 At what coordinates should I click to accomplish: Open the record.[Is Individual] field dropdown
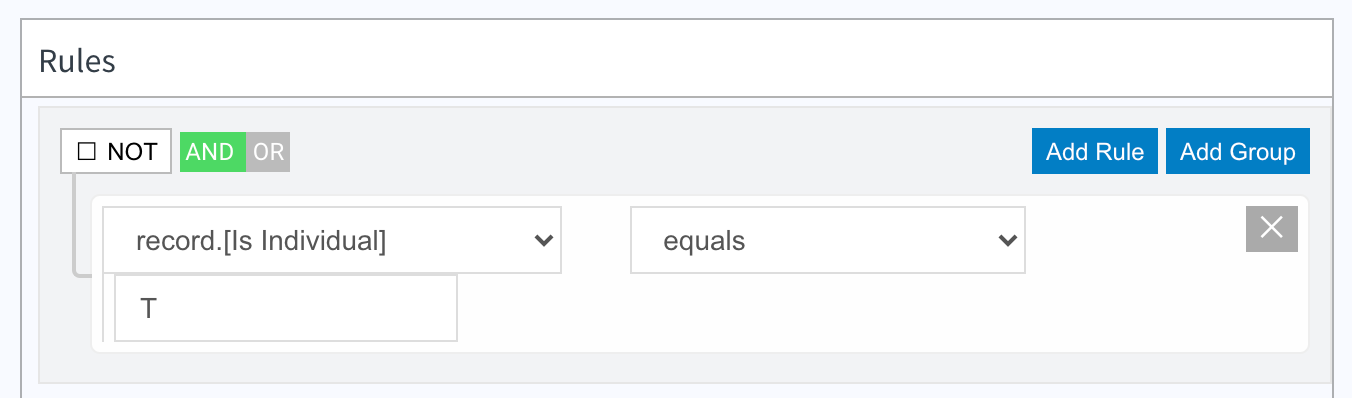click(332, 240)
